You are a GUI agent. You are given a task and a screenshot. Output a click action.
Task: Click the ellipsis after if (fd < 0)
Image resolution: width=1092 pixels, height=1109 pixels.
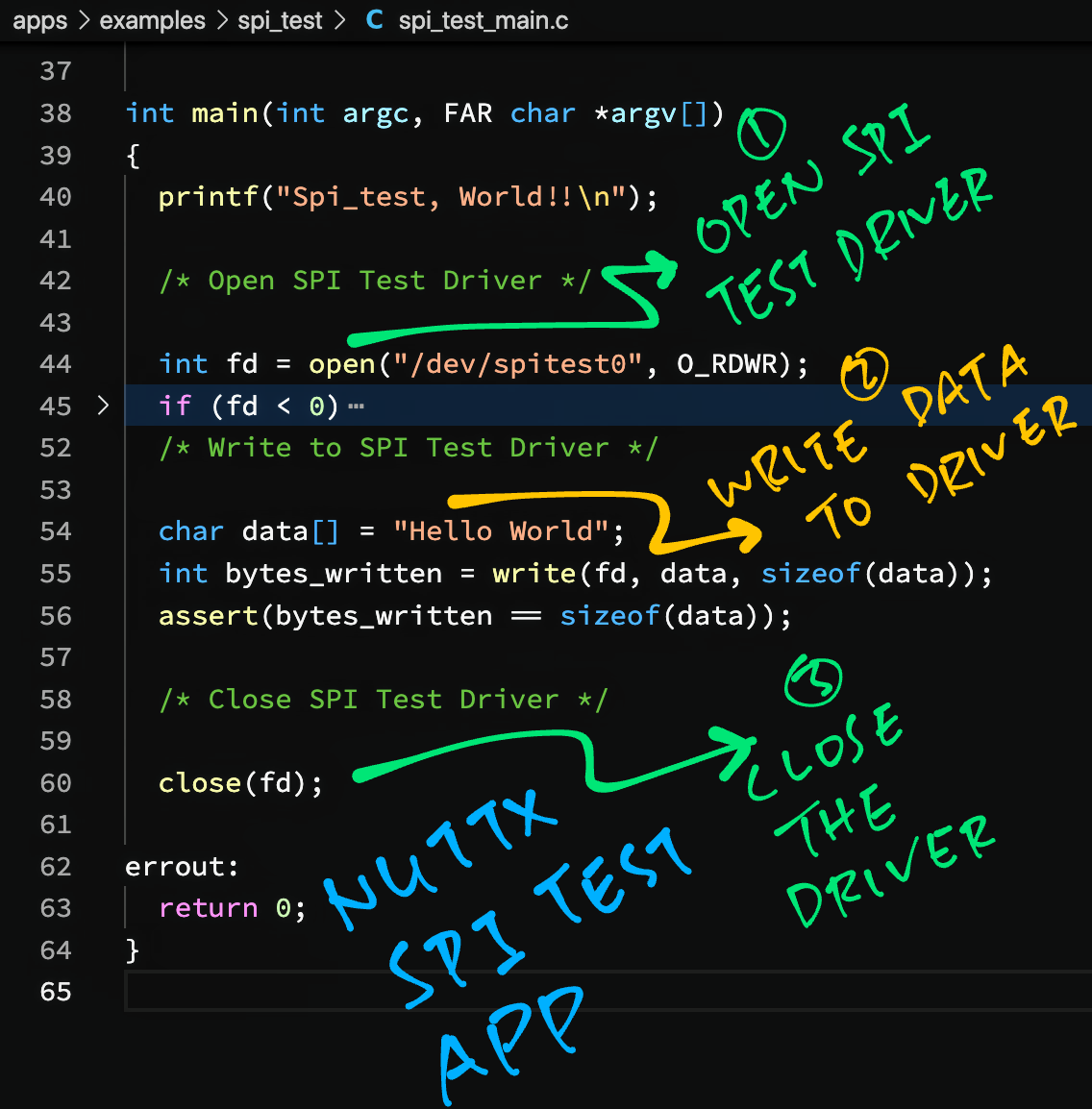click(356, 407)
